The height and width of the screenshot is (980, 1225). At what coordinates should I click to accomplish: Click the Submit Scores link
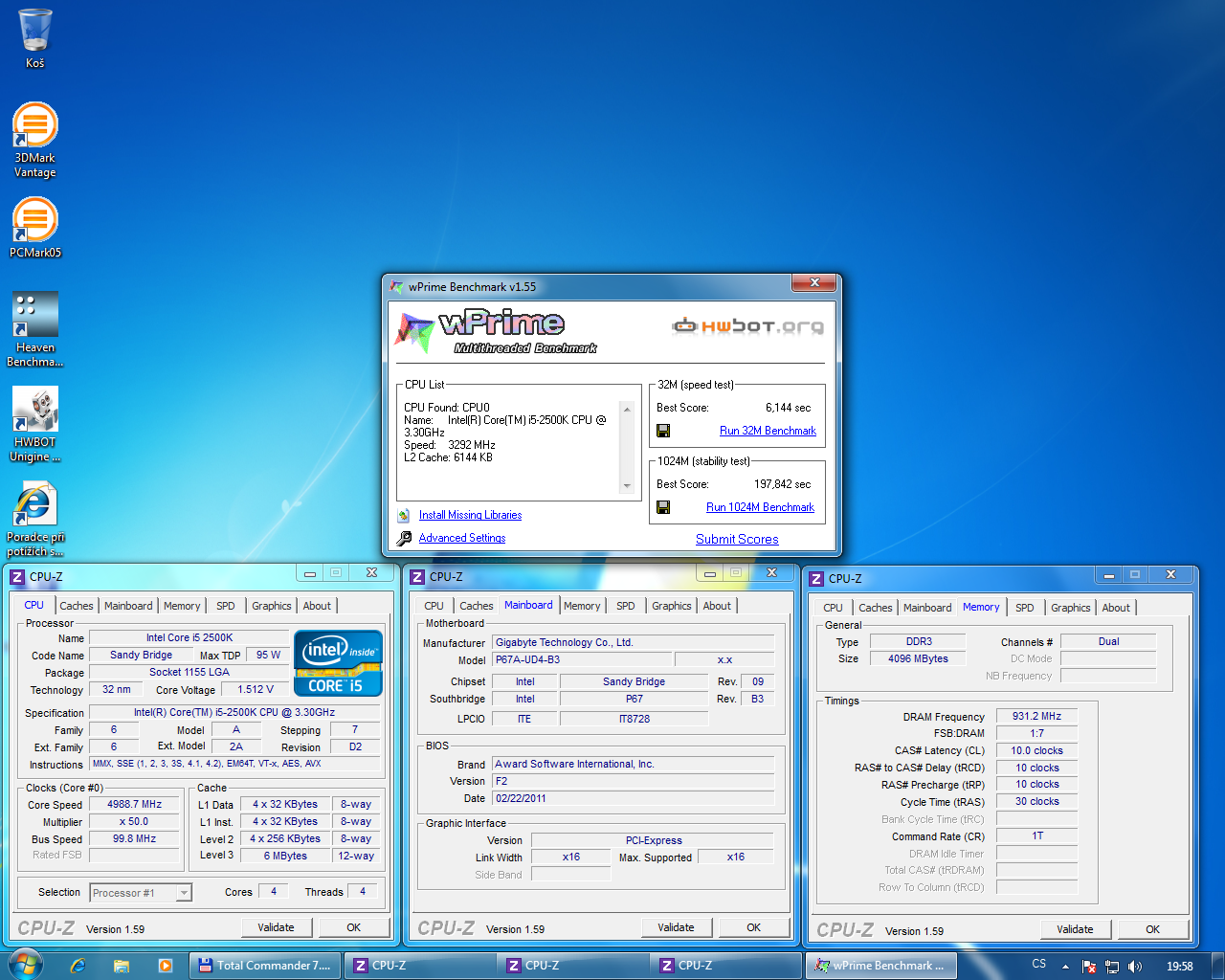point(737,539)
